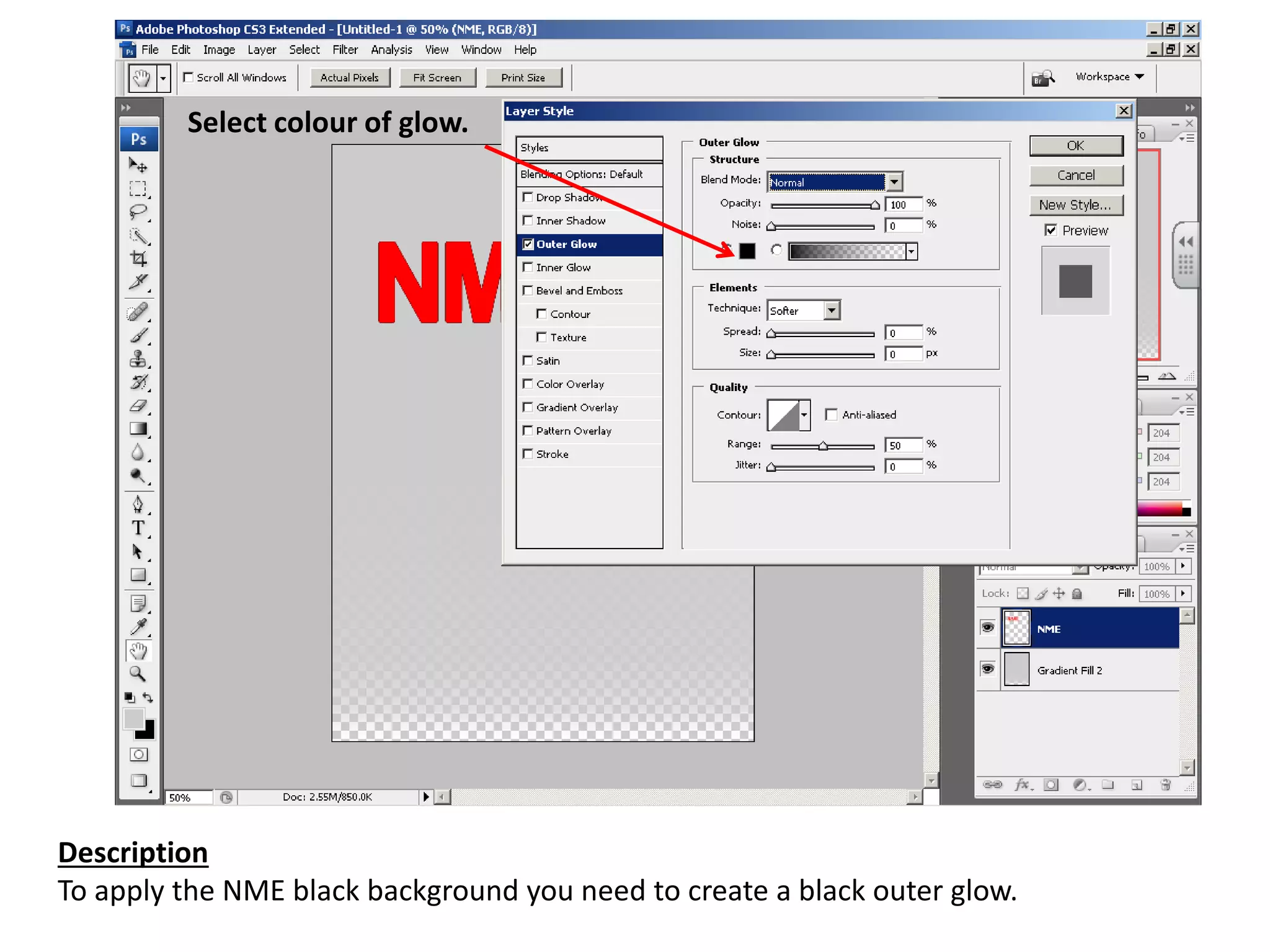Open the glow gradient picker dropdown
Viewport: 1270px width, 952px height.
(911, 251)
